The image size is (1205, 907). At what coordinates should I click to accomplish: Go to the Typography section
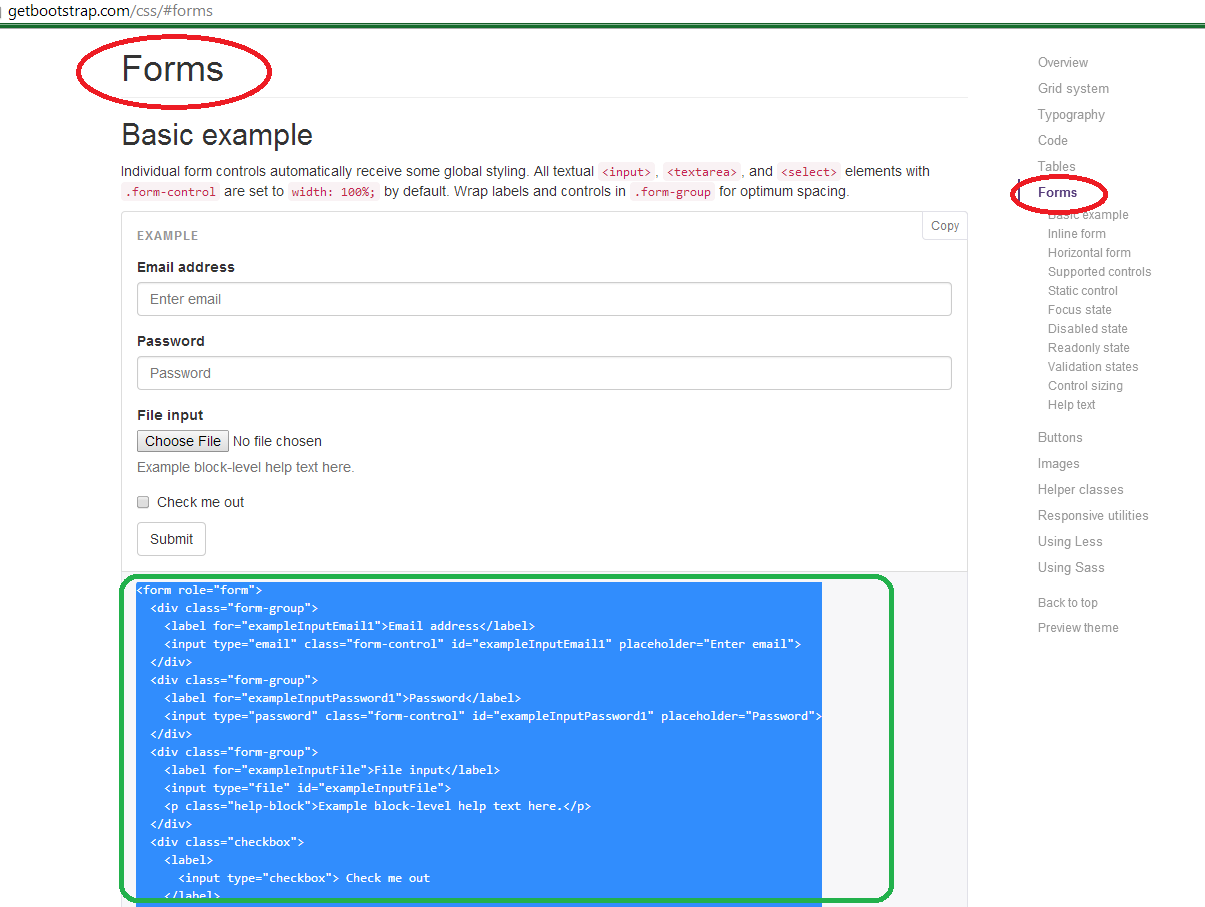tap(1071, 114)
